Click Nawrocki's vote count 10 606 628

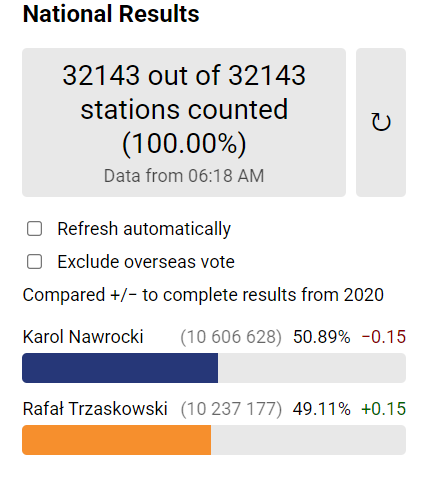click(x=231, y=337)
